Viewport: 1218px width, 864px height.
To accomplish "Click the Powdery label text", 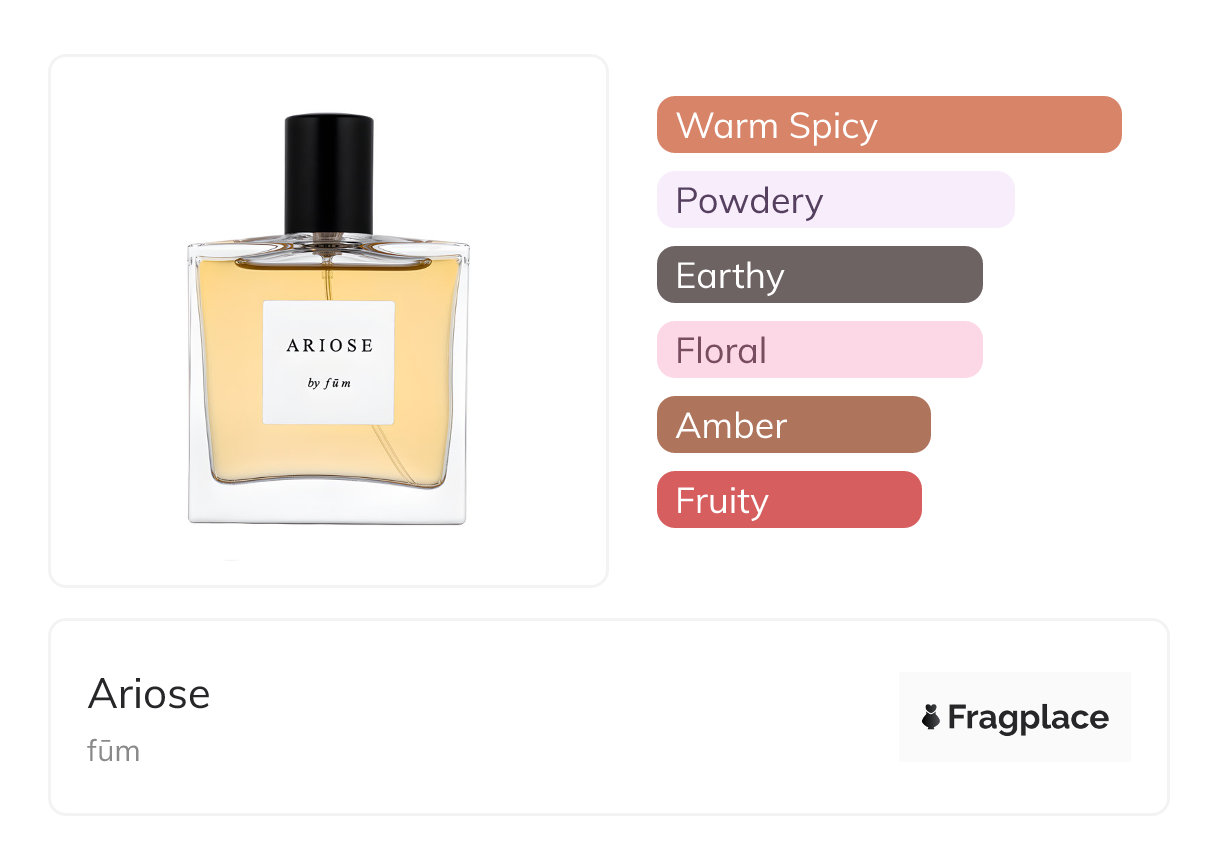I will [x=749, y=201].
